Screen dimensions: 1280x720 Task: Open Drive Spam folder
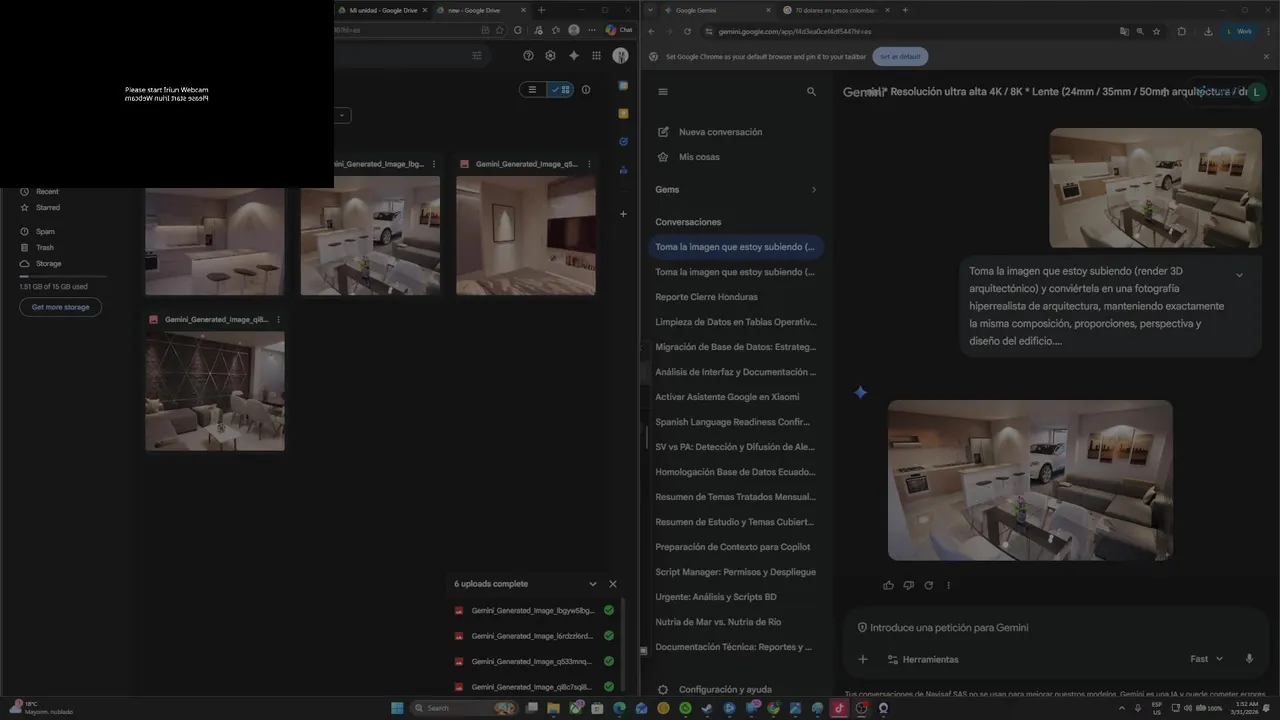46,232
